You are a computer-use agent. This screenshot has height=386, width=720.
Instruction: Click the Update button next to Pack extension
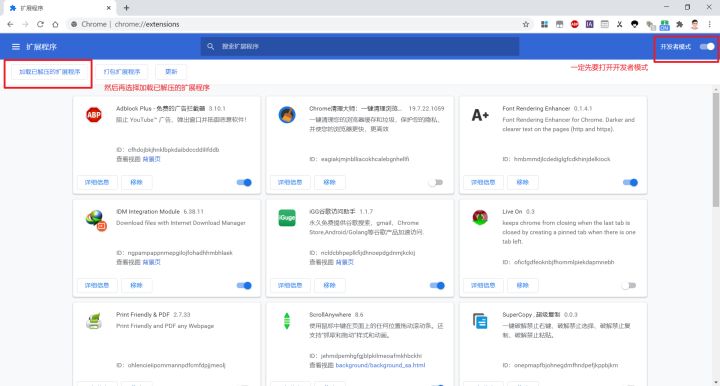pyautogui.click(x=171, y=72)
